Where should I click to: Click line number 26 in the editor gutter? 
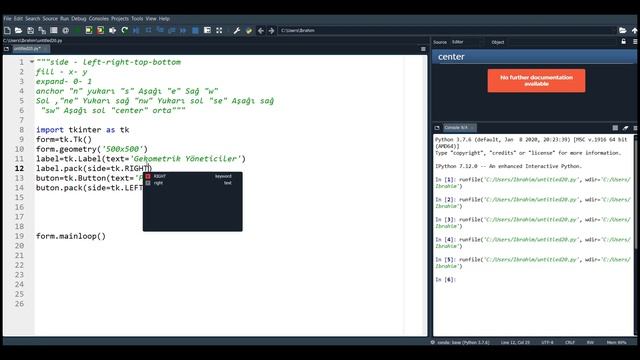(19, 304)
